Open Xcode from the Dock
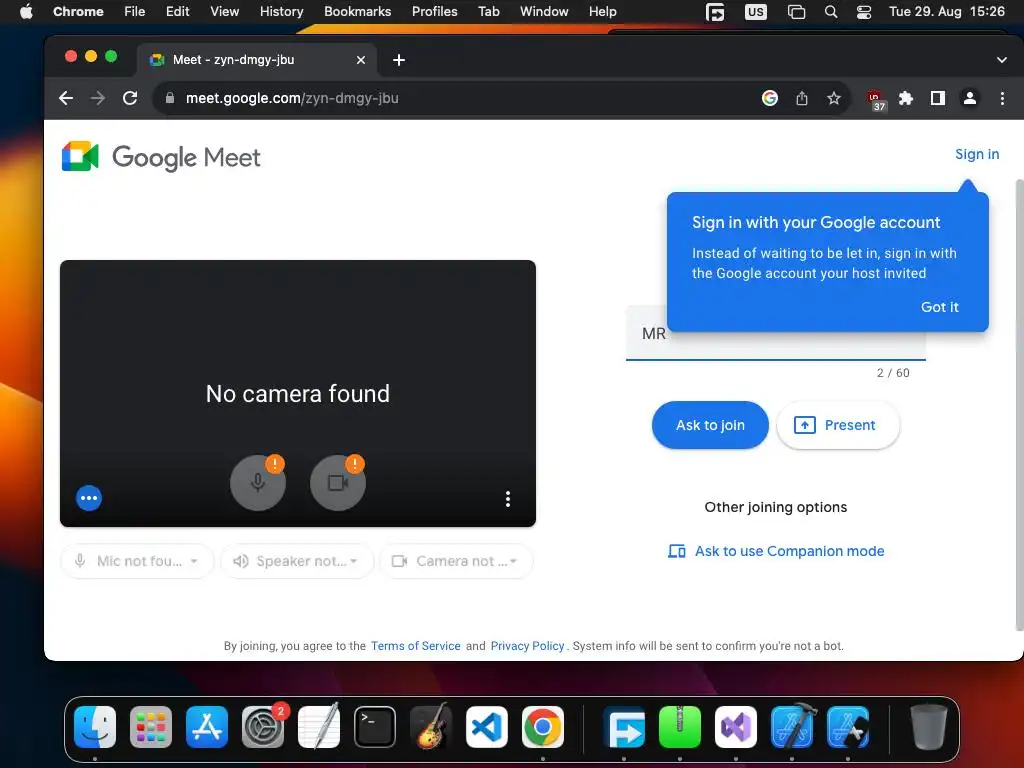Image resolution: width=1024 pixels, height=768 pixels. click(x=792, y=727)
